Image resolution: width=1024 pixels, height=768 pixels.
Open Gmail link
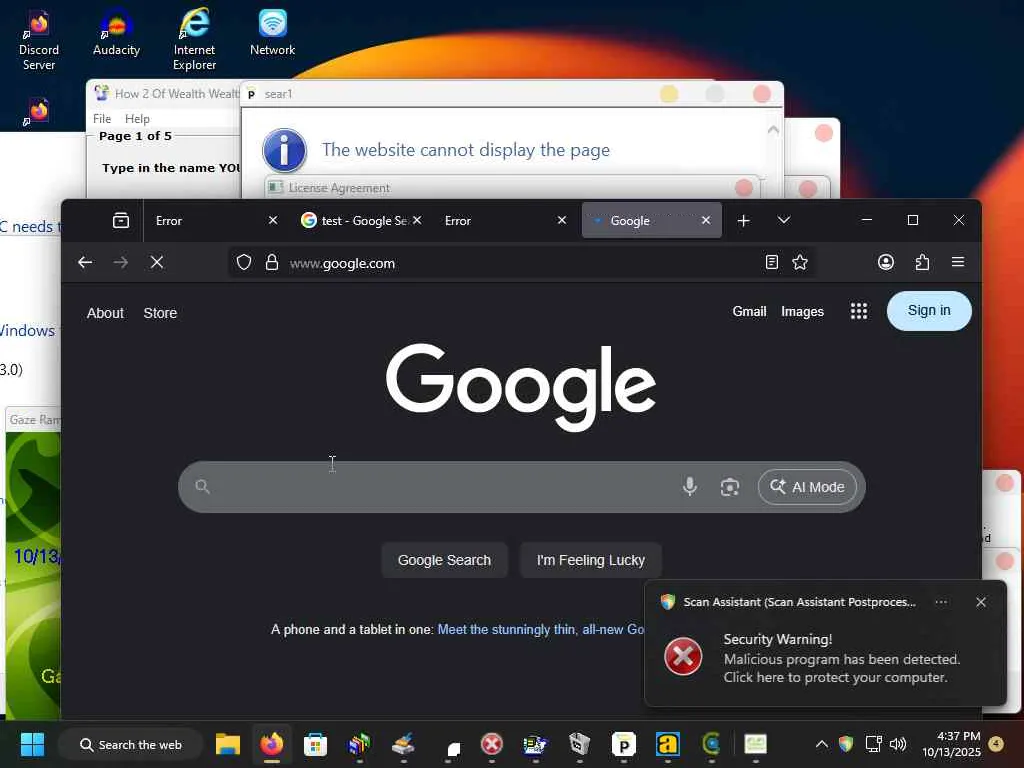tap(749, 312)
